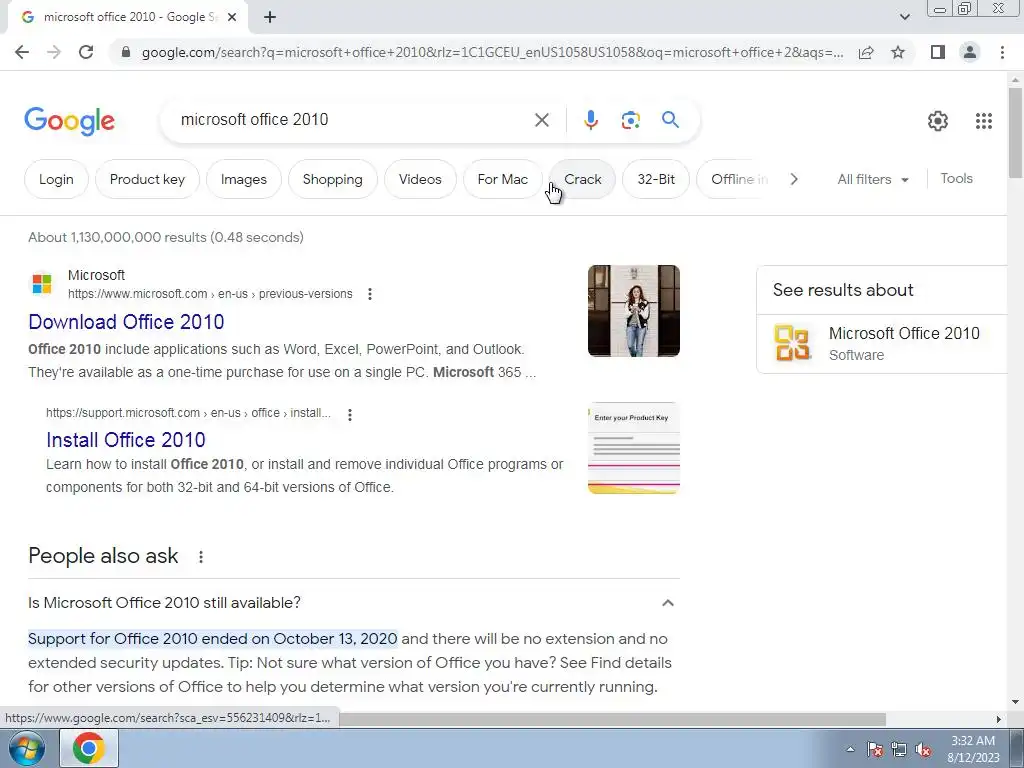
Task: Show more filter chips with right chevron
Action: coord(793,179)
